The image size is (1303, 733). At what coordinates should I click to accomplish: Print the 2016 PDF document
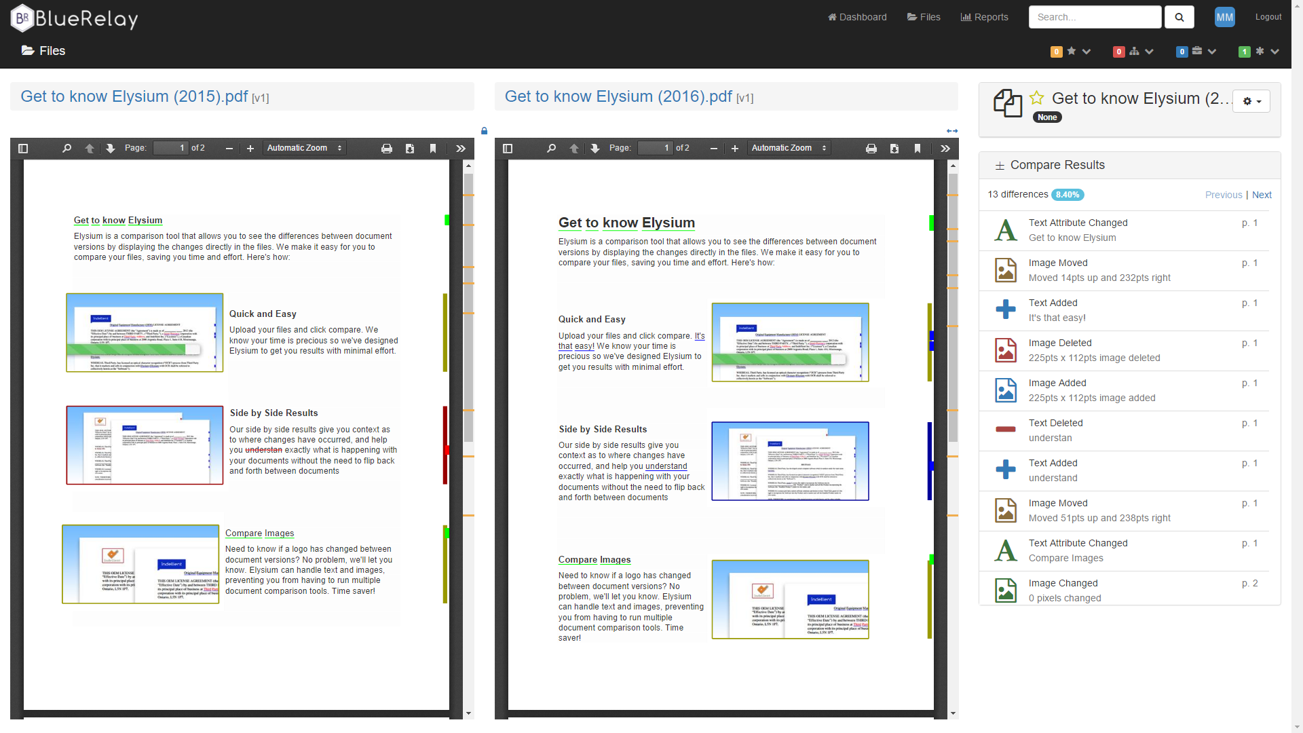[871, 149]
